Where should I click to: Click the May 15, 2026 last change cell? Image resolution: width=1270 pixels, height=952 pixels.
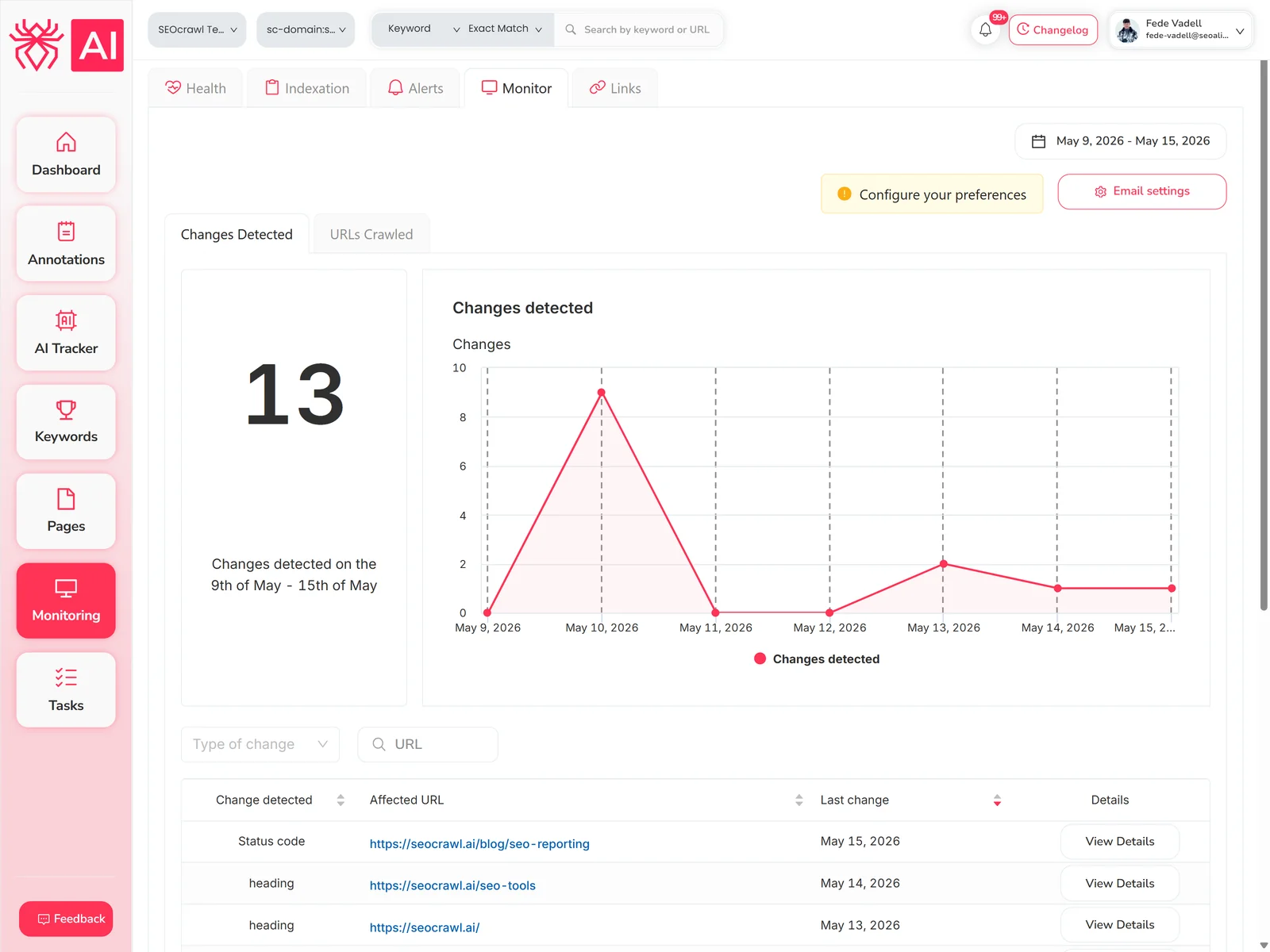[860, 841]
